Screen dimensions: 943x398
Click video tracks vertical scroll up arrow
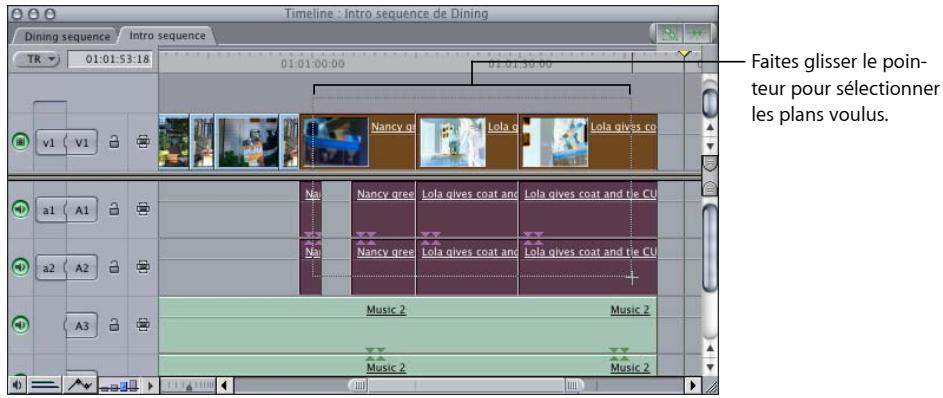pyautogui.click(x=710, y=127)
